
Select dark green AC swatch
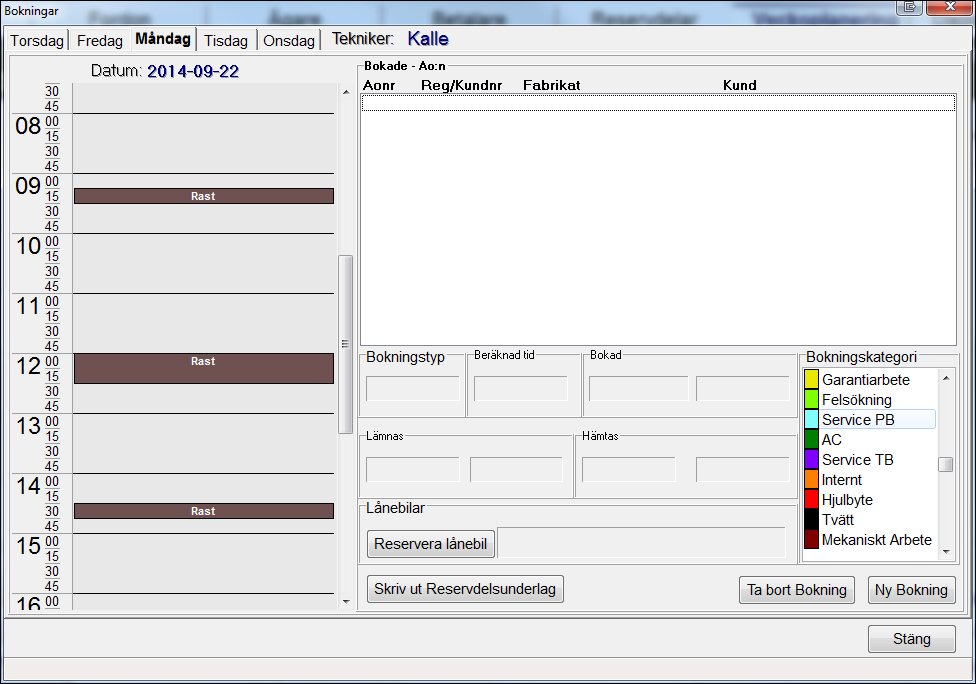pos(811,439)
